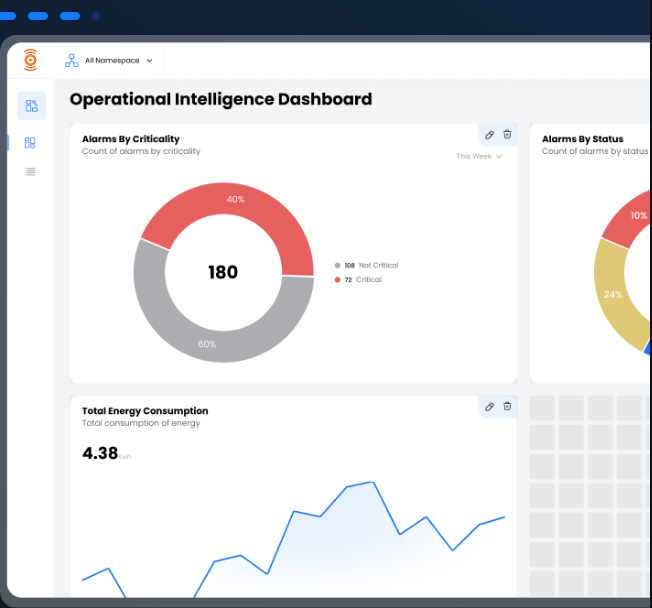This screenshot has width=652, height=608.
Task: Click the Total consumption of energy subtitle
Action: point(141,423)
